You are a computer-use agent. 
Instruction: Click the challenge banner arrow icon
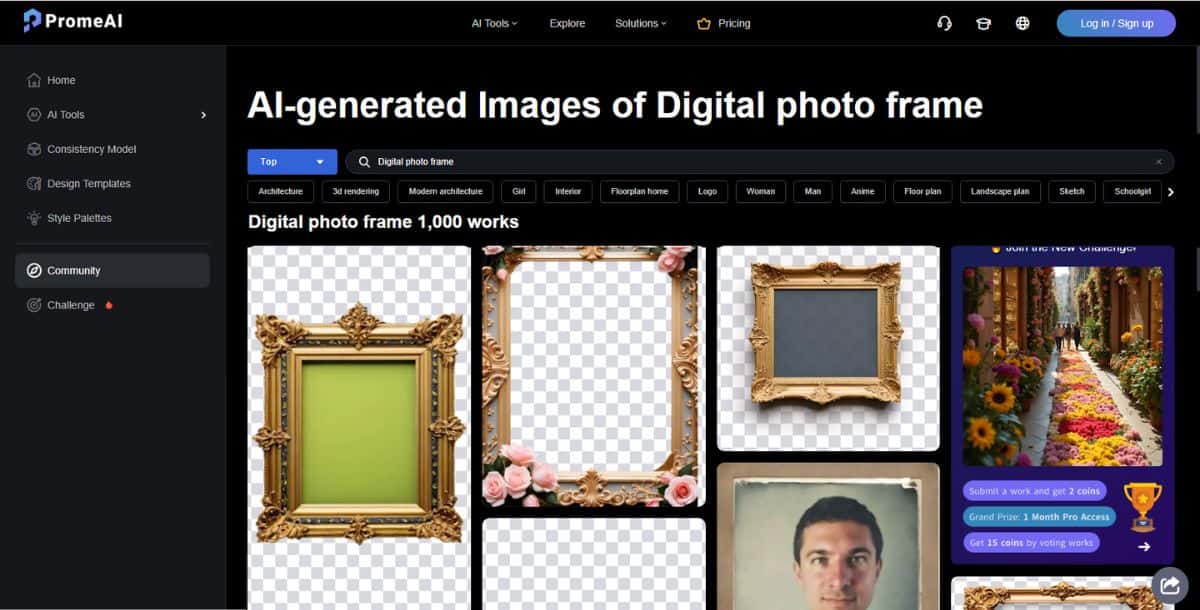1144,546
